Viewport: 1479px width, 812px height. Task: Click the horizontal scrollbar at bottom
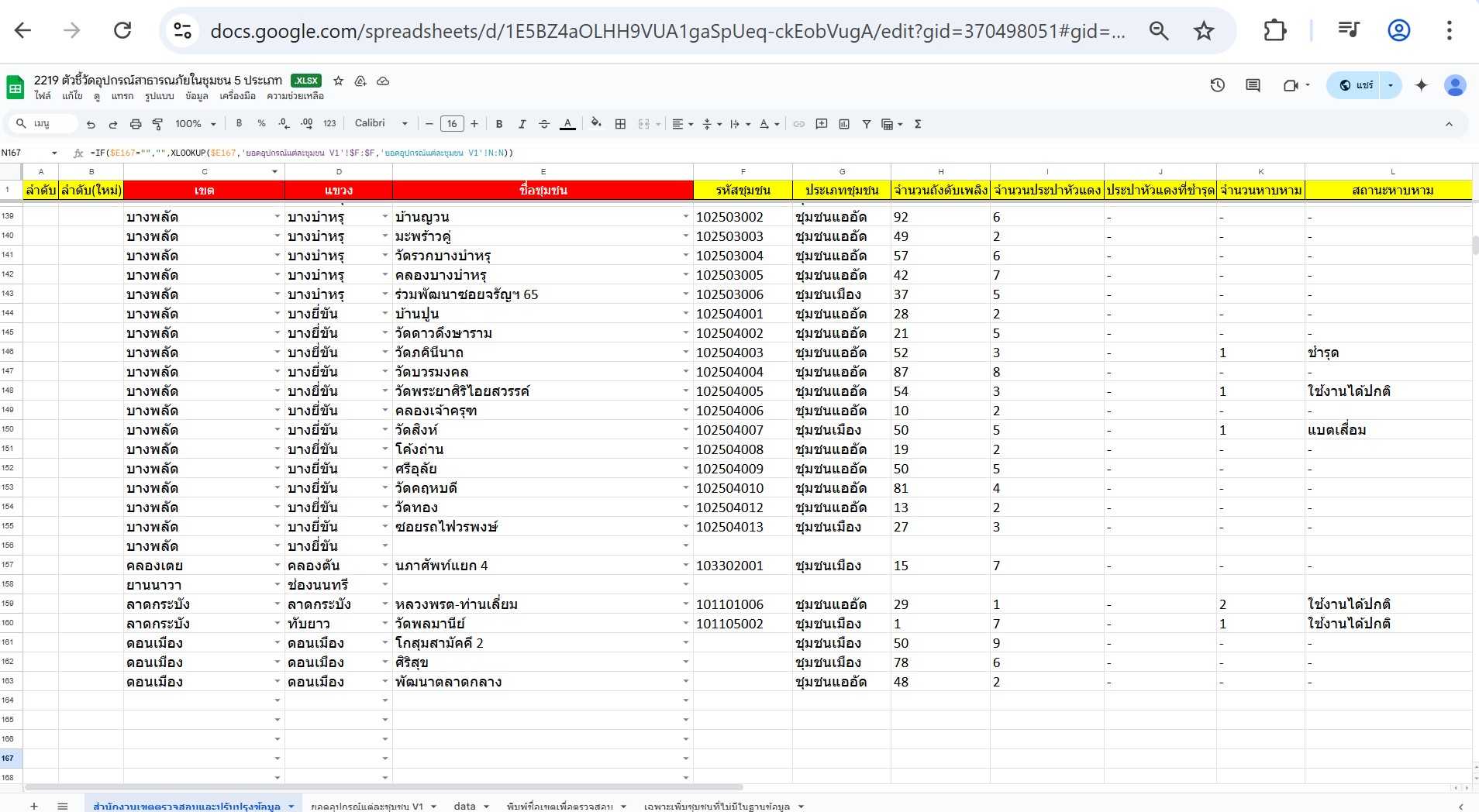point(384,787)
